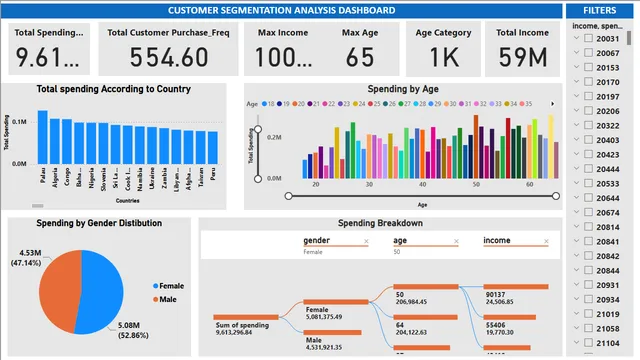Remove the gender level with its X
The height and width of the screenshot is (360, 640).
[x=366, y=242]
